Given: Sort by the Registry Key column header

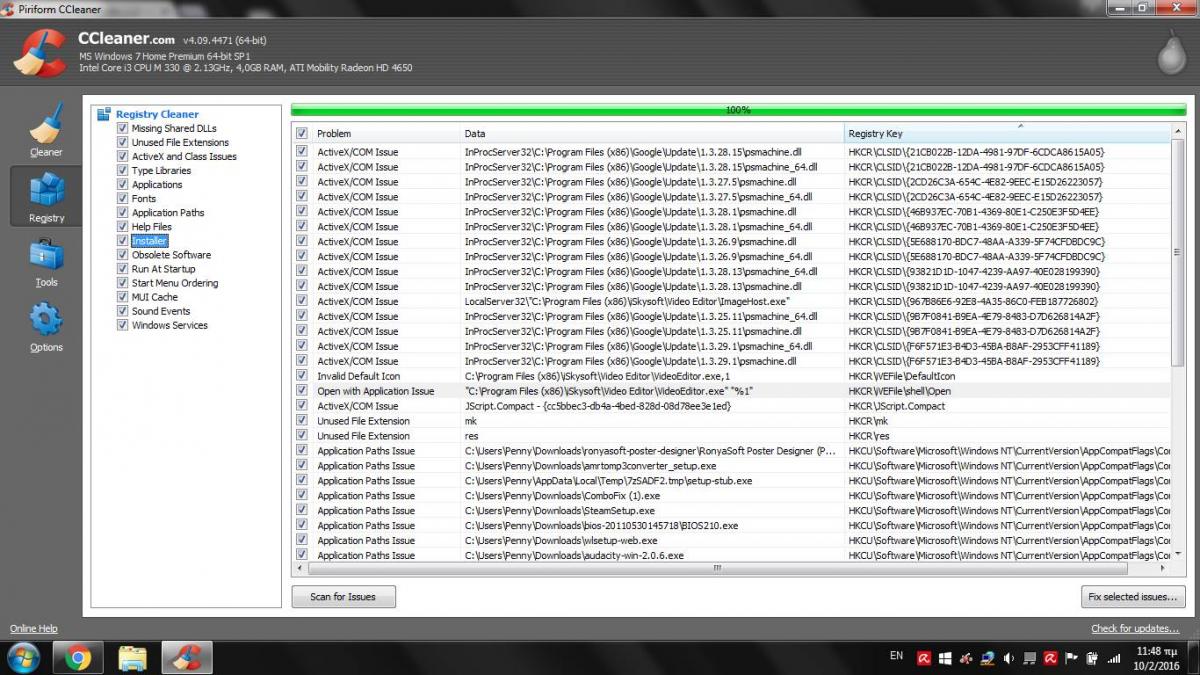Looking at the screenshot, I should [x=1007, y=133].
